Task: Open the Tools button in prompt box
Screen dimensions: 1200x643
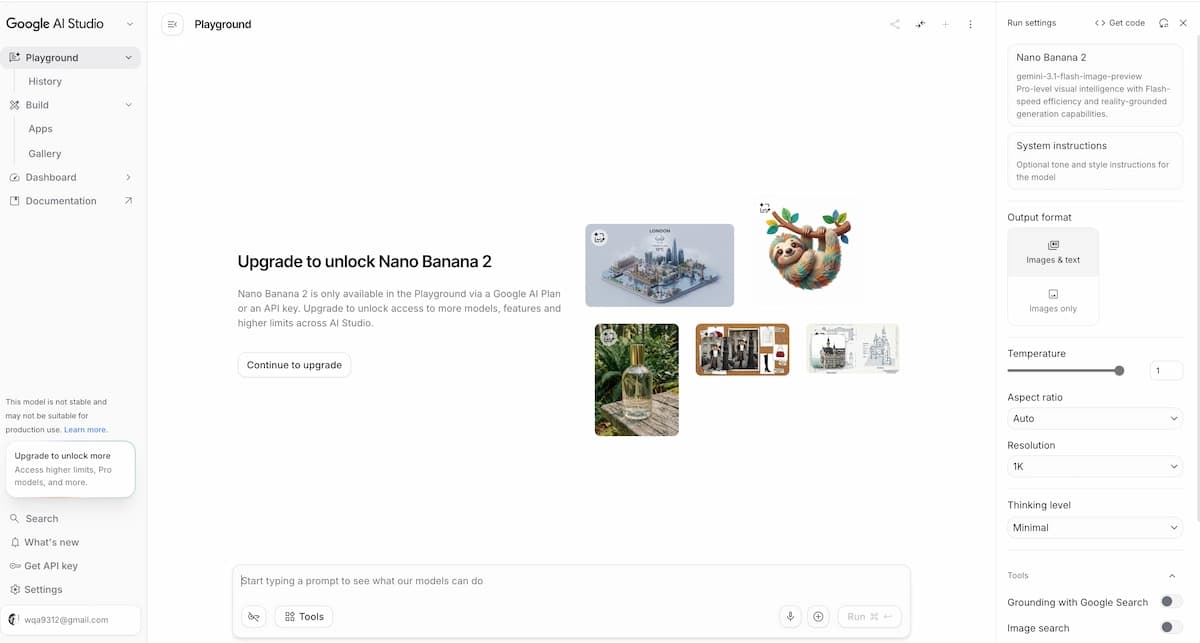Action: point(304,617)
